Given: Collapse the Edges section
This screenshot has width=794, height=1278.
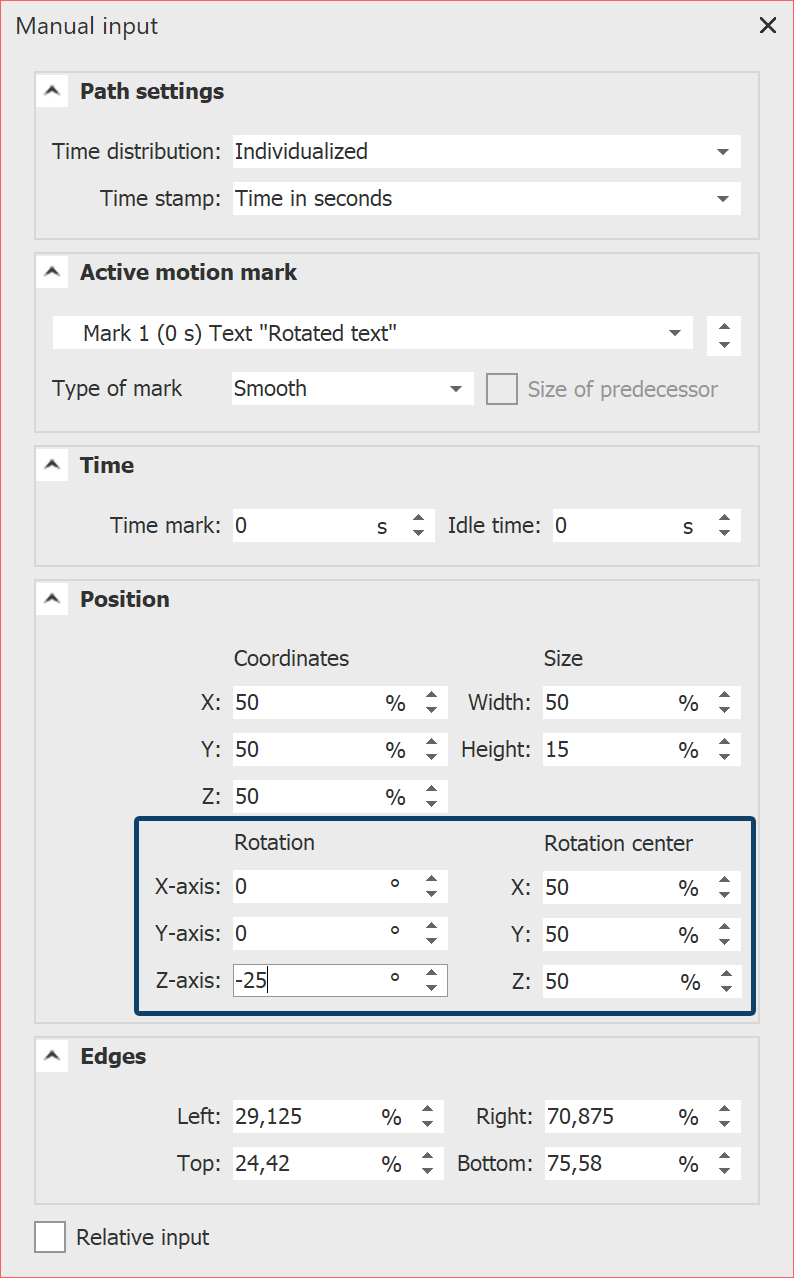Looking at the screenshot, I should click(x=52, y=1055).
